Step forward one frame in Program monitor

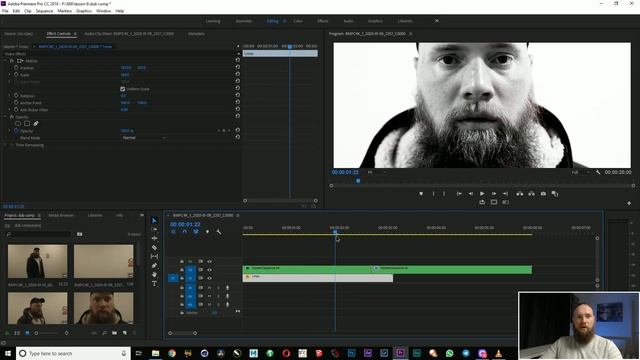coord(494,194)
